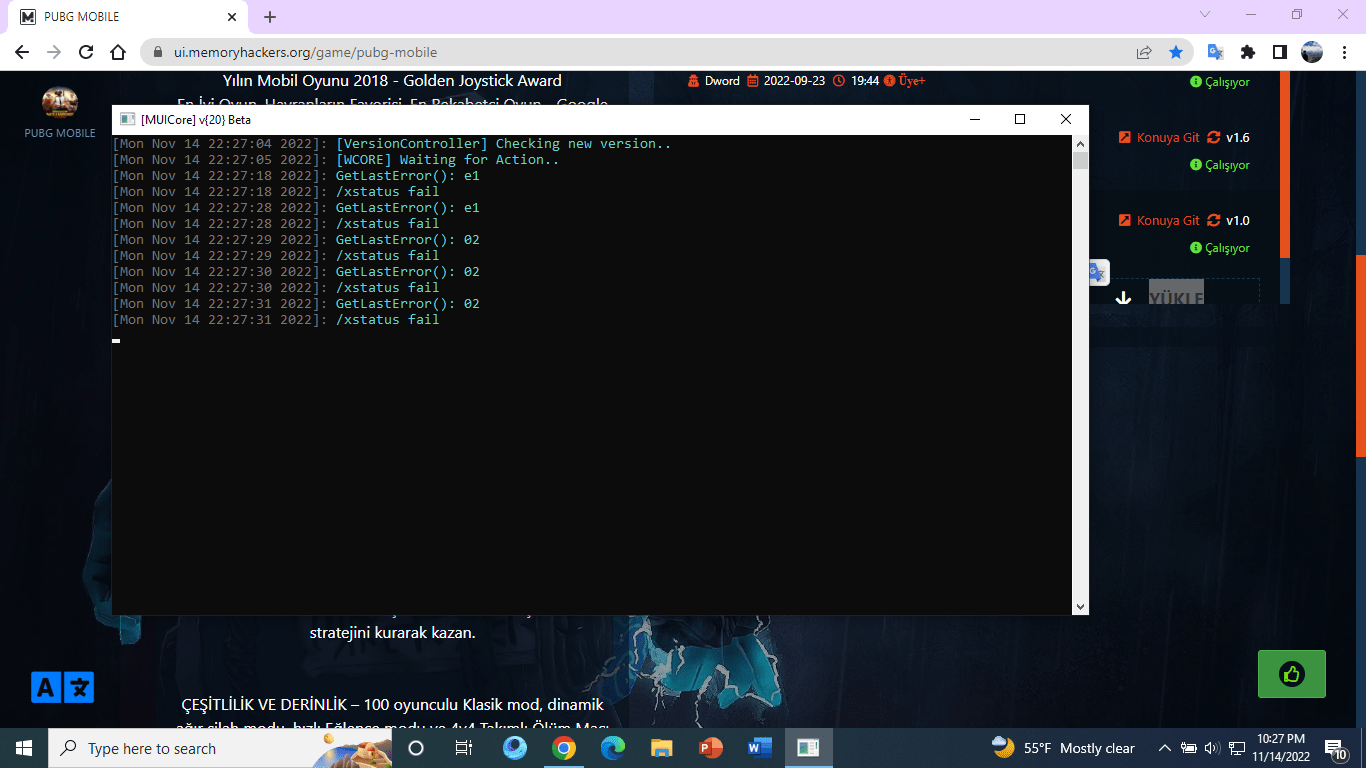Click the scroll-up arrow in MUICore console
Image resolution: width=1366 pixels, height=768 pixels.
(x=1080, y=144)
